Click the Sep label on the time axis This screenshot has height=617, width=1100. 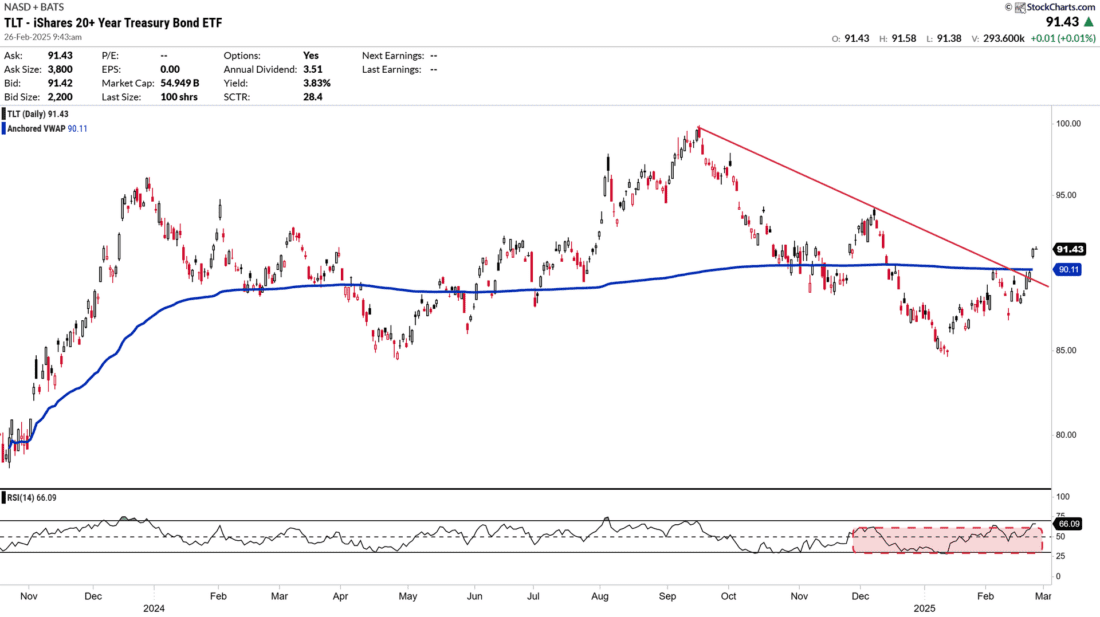point(664,594)
